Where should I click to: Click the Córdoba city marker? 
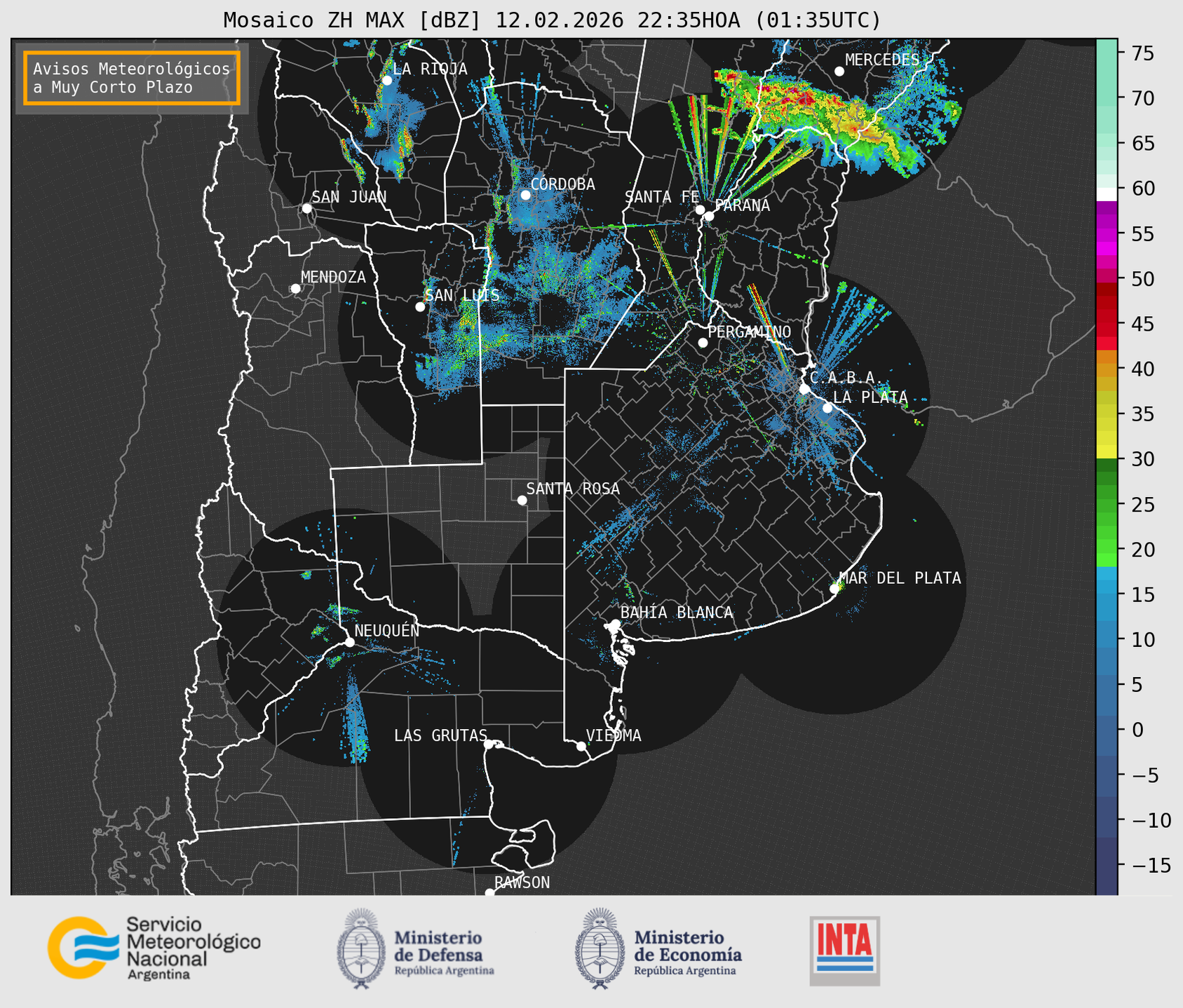tap(525, 195)
